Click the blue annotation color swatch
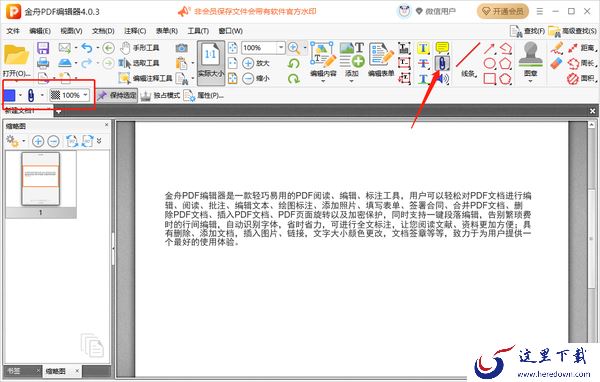Image resolution: width=600 pixels, height=382 pixels. coord(10,95)
